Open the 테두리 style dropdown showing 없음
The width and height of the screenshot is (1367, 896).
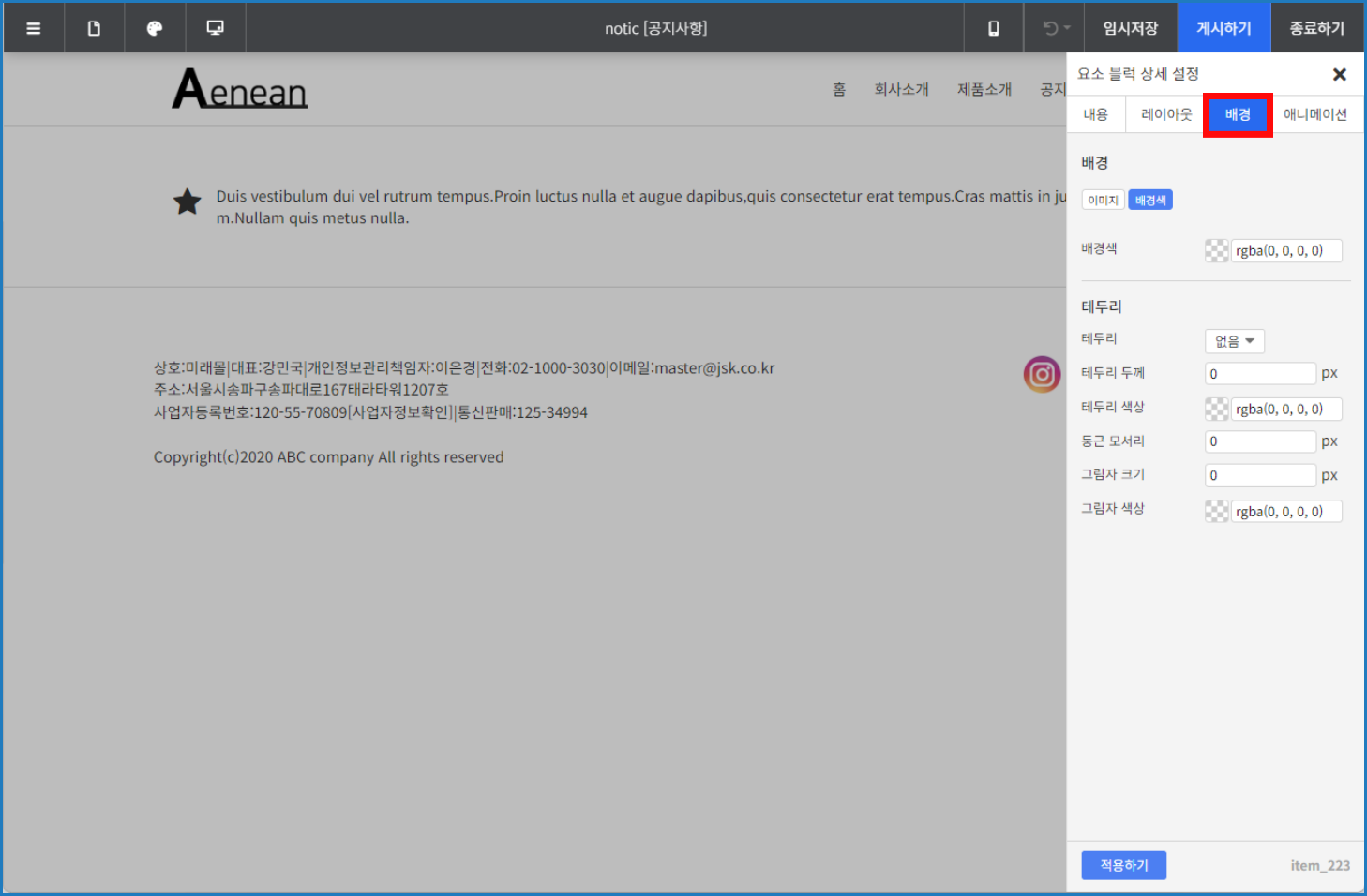(x=1234, y=340)
